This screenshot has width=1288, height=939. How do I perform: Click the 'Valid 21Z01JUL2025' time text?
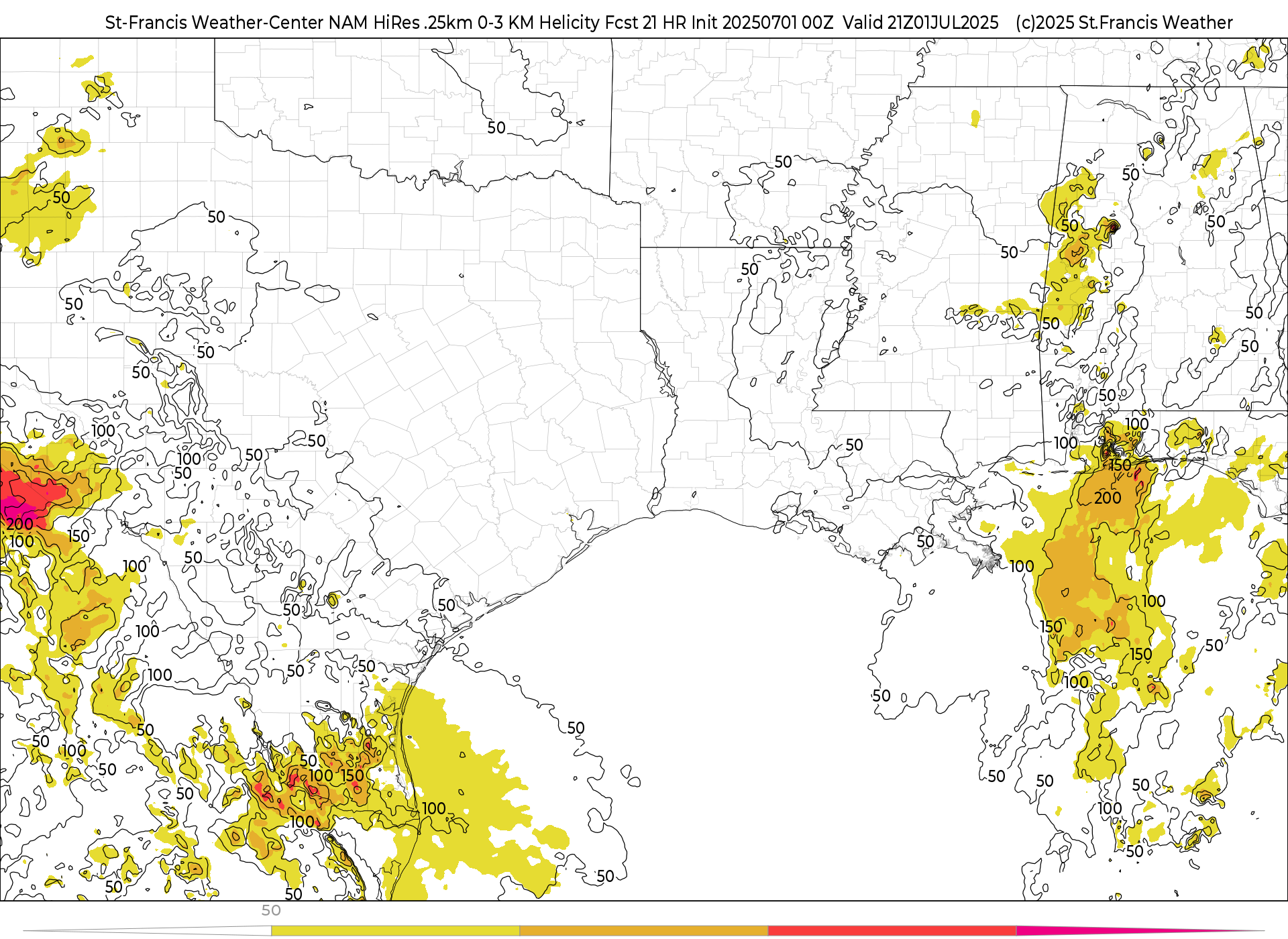pos(921,23)
